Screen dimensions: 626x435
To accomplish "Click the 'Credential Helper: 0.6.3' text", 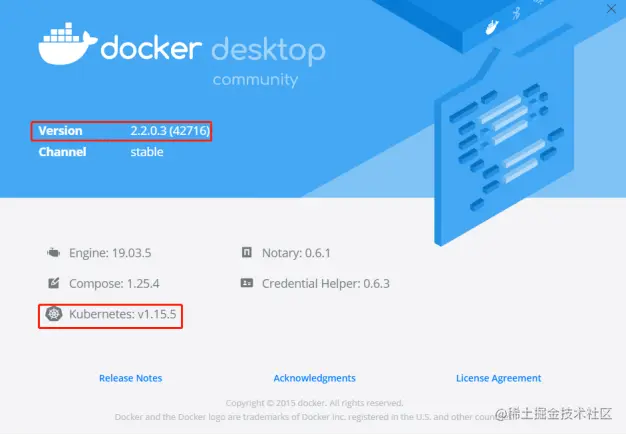I will pyautogui.click(x=326, y=283).
